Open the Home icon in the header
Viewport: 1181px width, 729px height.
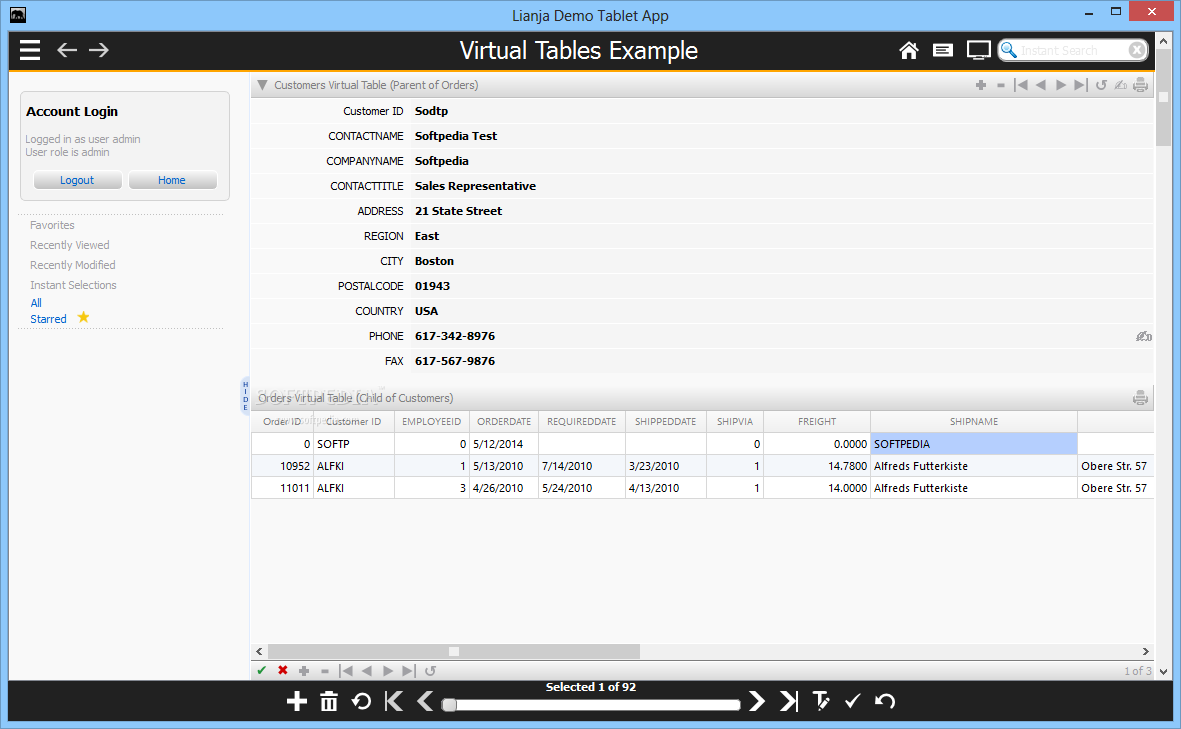pyautogui.click(x=909, y=50)
